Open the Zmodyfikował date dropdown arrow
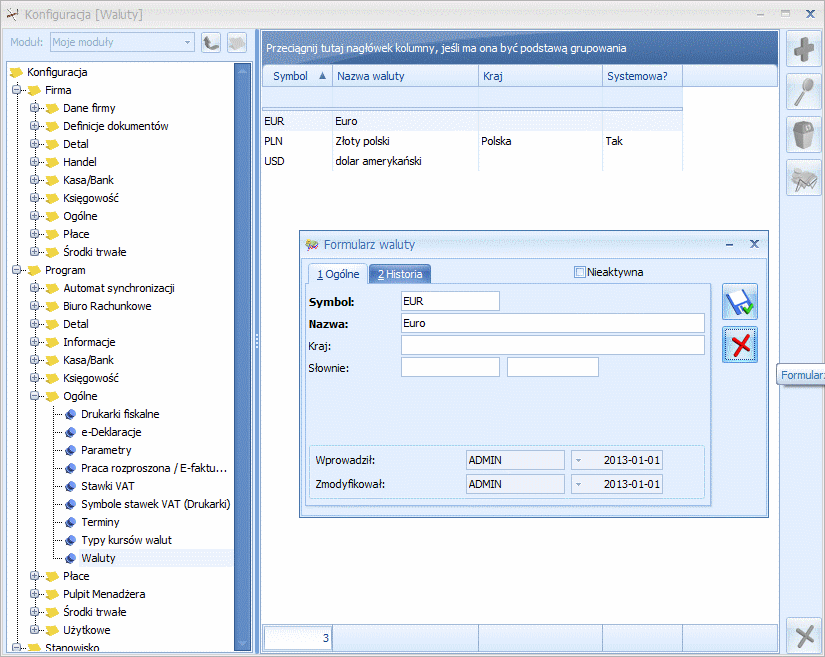 pos(578,484)
